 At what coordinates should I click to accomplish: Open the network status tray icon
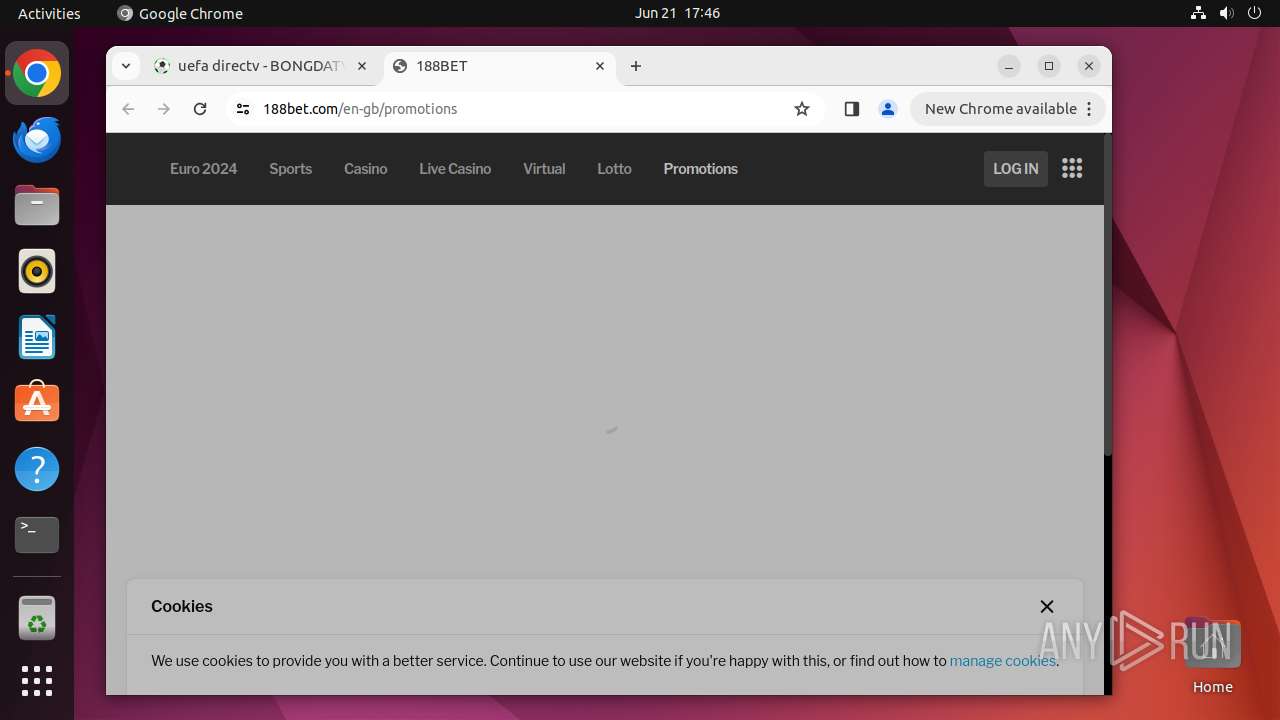[x=1198, y=13]
